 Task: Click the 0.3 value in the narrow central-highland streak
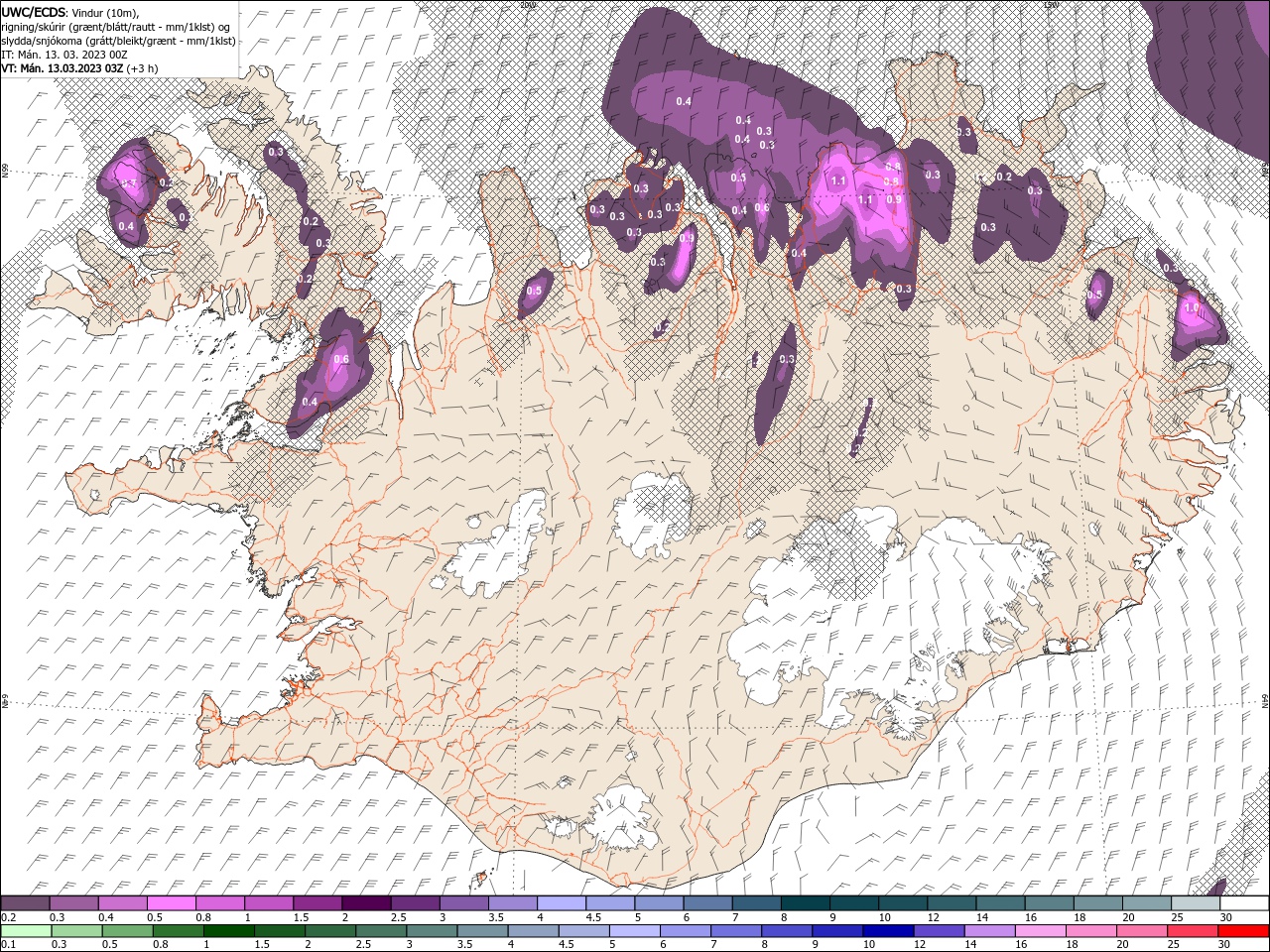tap(787, 359)
